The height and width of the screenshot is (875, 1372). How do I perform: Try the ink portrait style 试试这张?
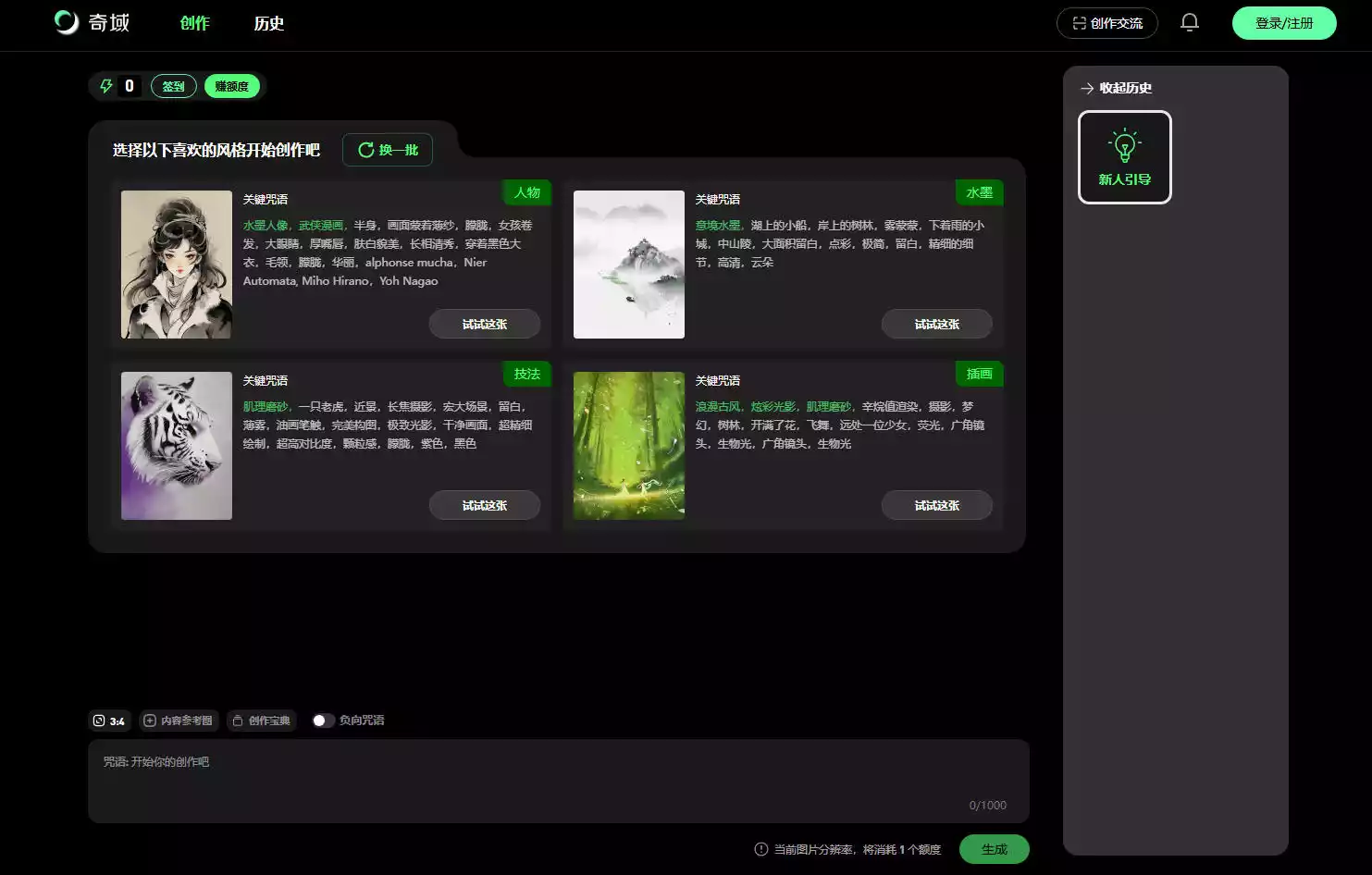[x=484, y=324]
